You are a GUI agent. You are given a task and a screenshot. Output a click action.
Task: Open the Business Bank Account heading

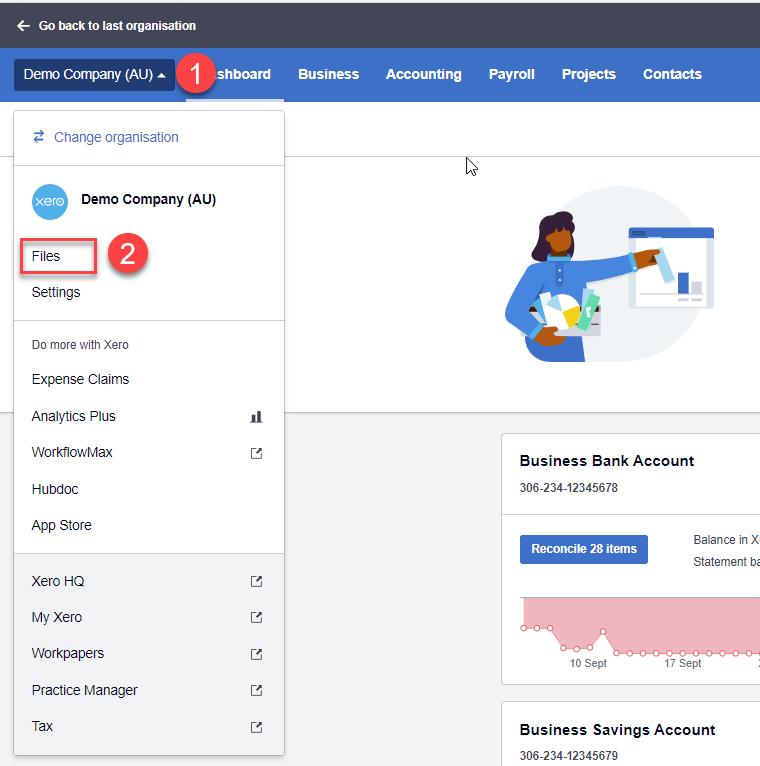(607, 461)
